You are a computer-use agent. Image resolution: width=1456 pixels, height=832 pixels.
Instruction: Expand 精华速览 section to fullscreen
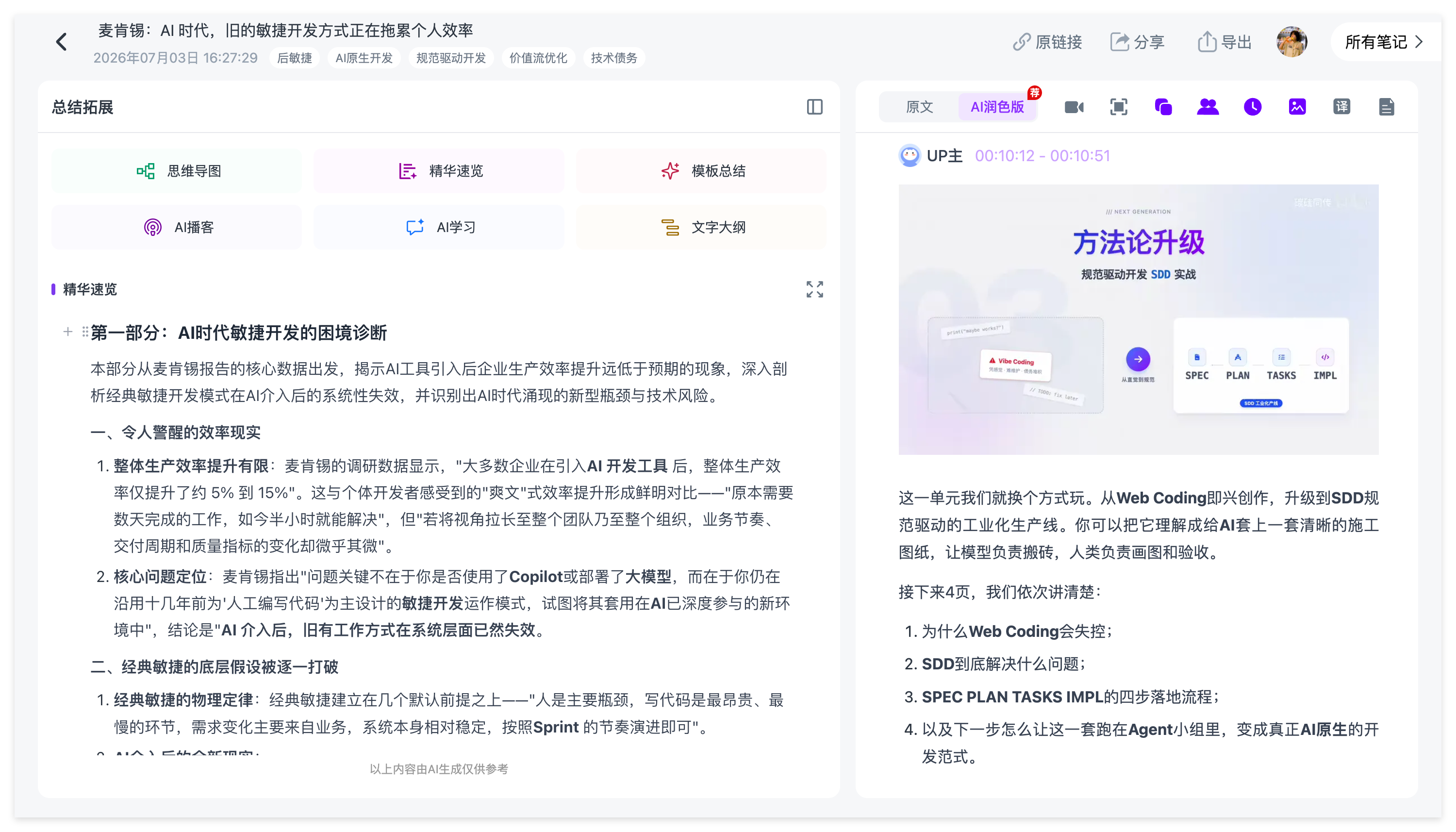[814, 289]
